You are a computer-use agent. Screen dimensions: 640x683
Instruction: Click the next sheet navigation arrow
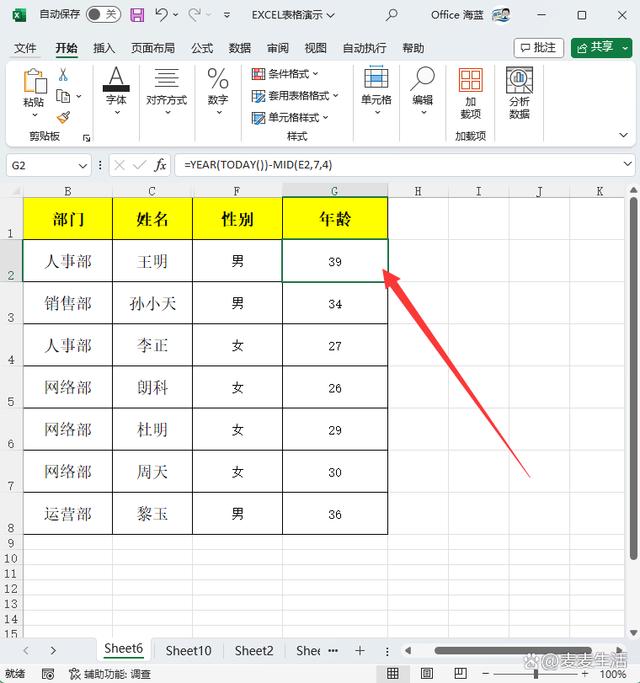[53, 651]
